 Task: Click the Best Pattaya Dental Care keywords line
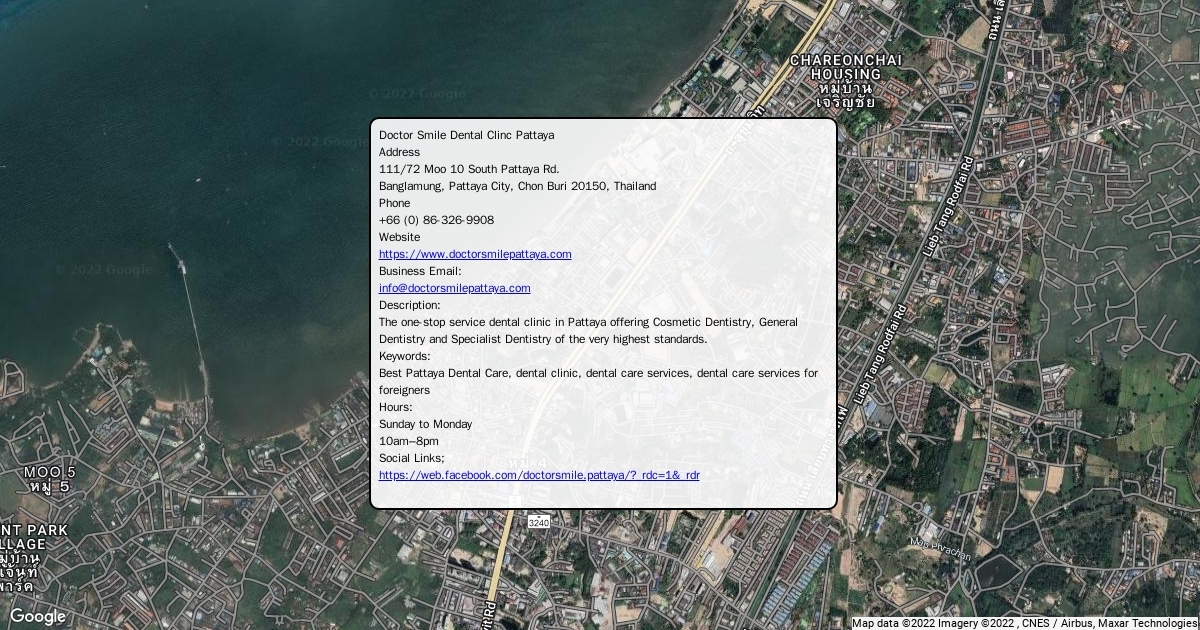coord(598,373)
